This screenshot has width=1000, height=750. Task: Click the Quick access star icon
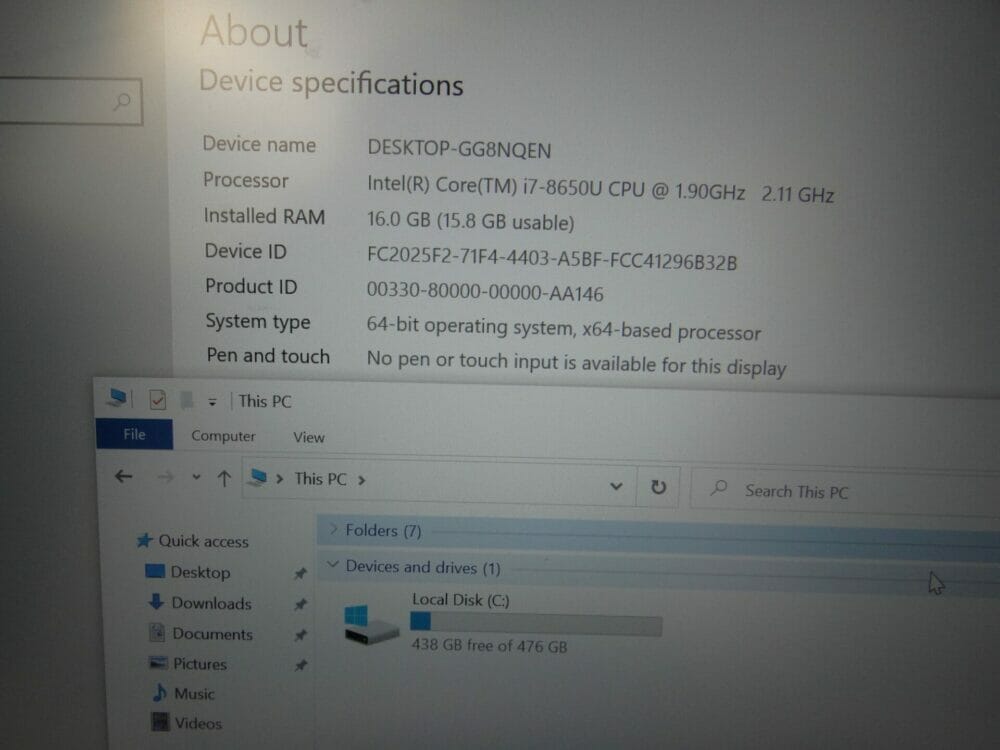(x=144, y=540)
